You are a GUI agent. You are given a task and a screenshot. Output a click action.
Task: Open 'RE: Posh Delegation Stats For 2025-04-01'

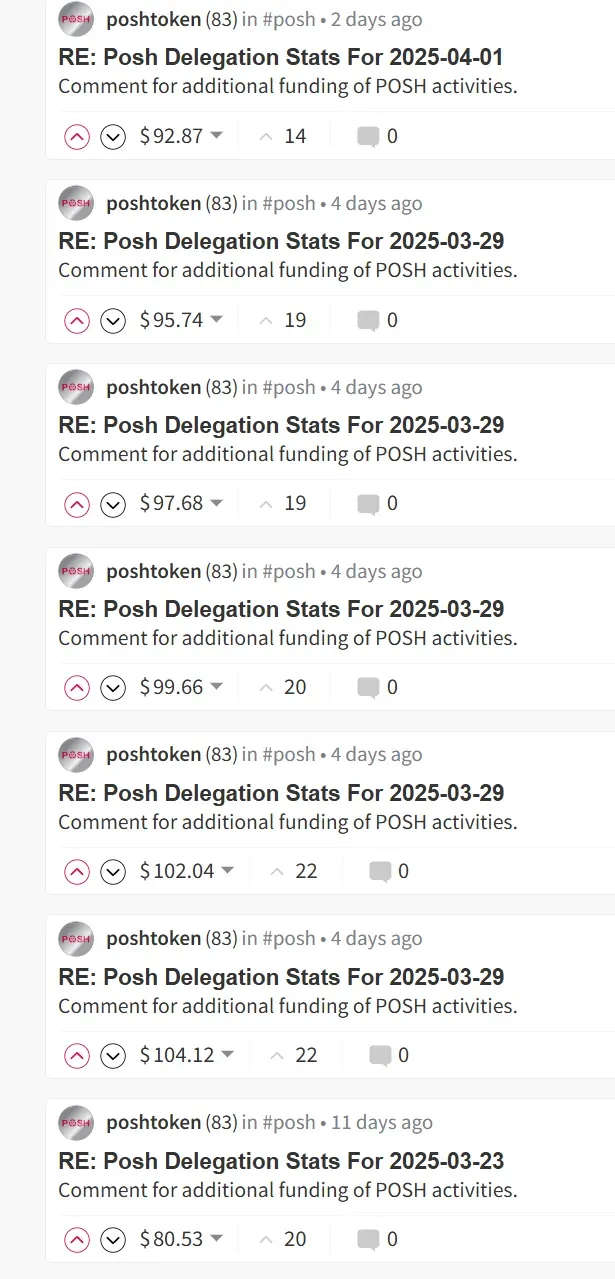tap(281, 57)
